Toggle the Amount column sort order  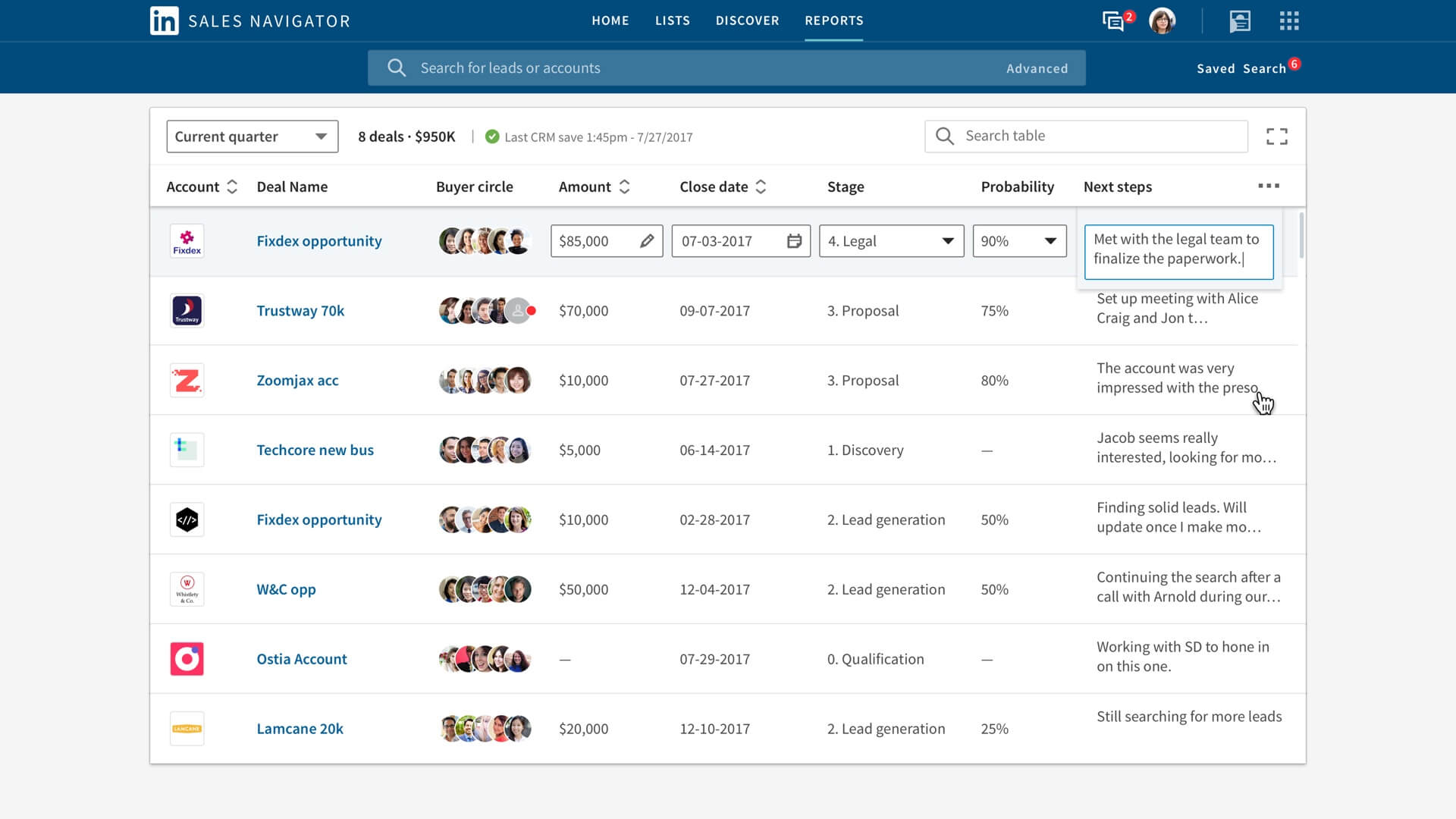(626, 187)
